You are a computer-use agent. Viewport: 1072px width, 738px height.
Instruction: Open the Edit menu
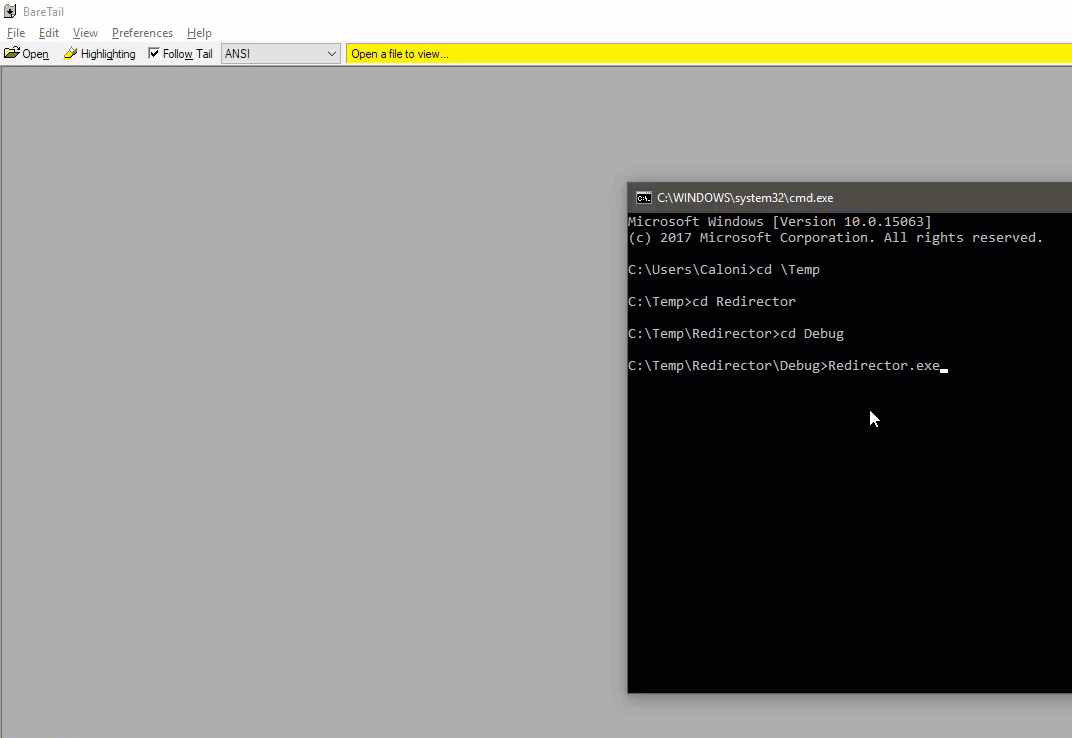pos(49,33)
